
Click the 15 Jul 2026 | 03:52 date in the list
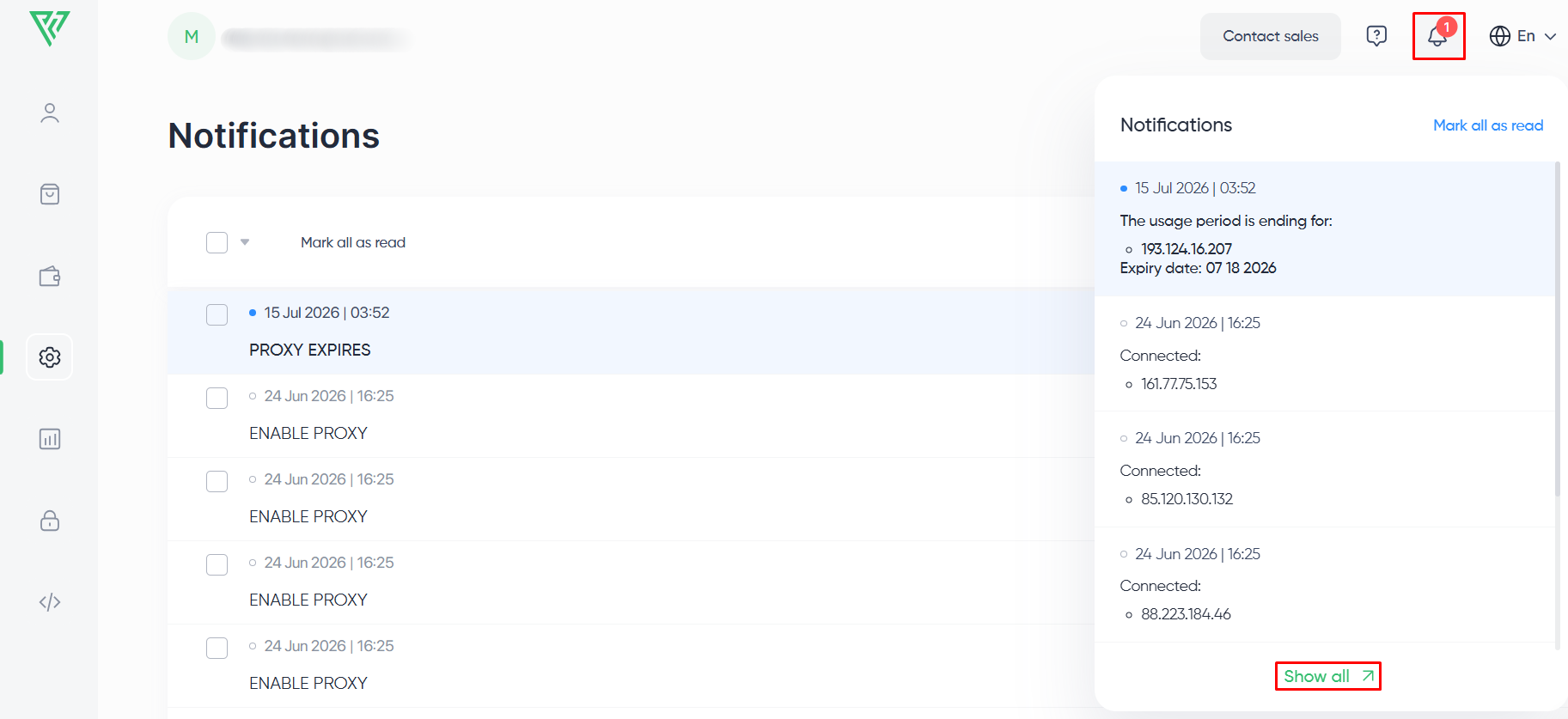(326, 313)
